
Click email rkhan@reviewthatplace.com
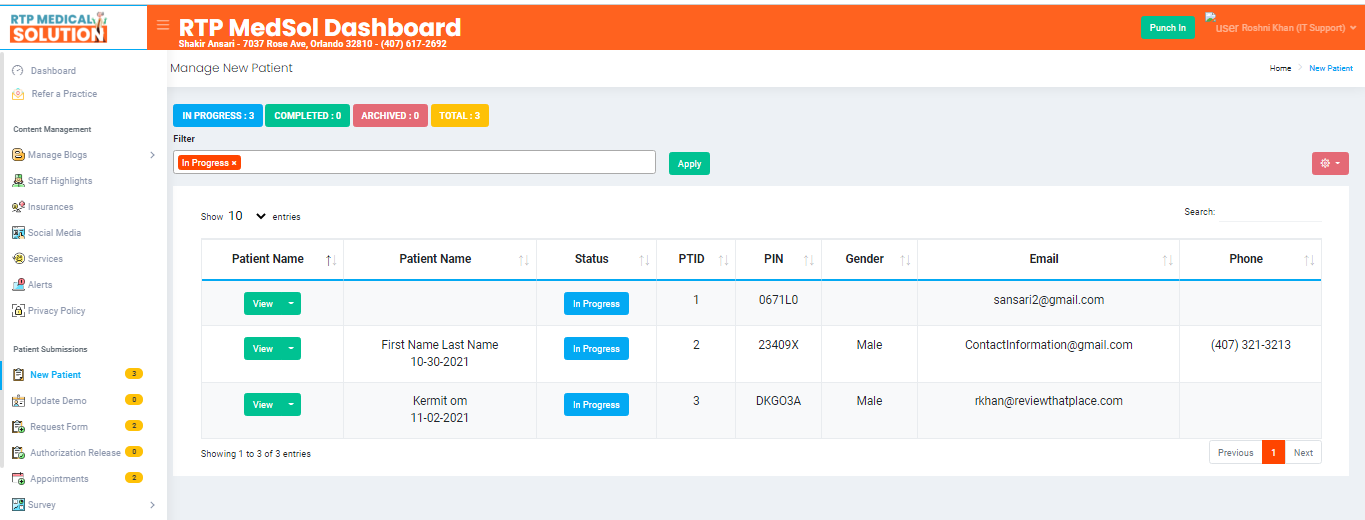(x=1048, y=401)
